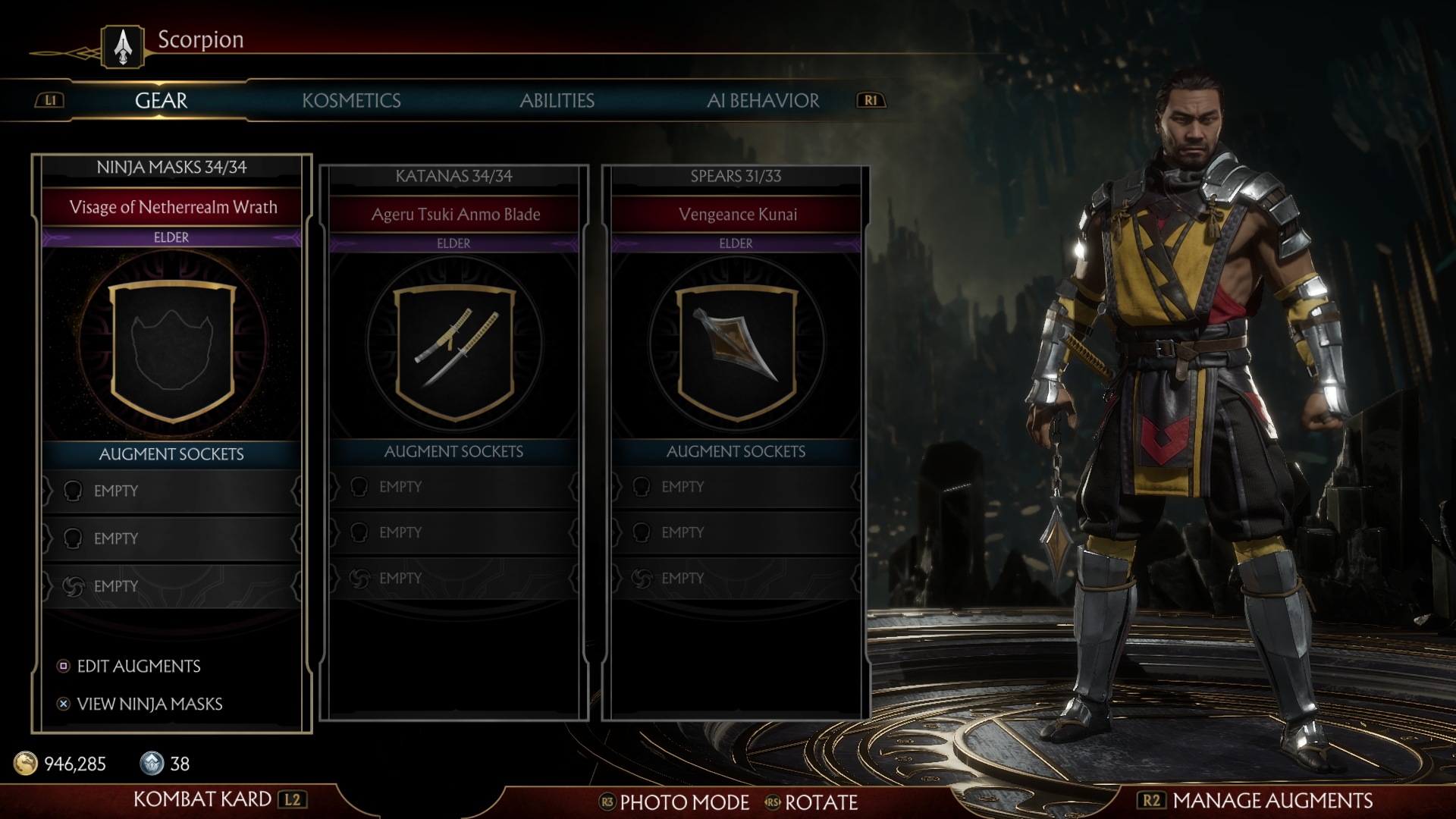Click the gold koins currency icon
This screenshot has height=819, width=1456.
26,763
